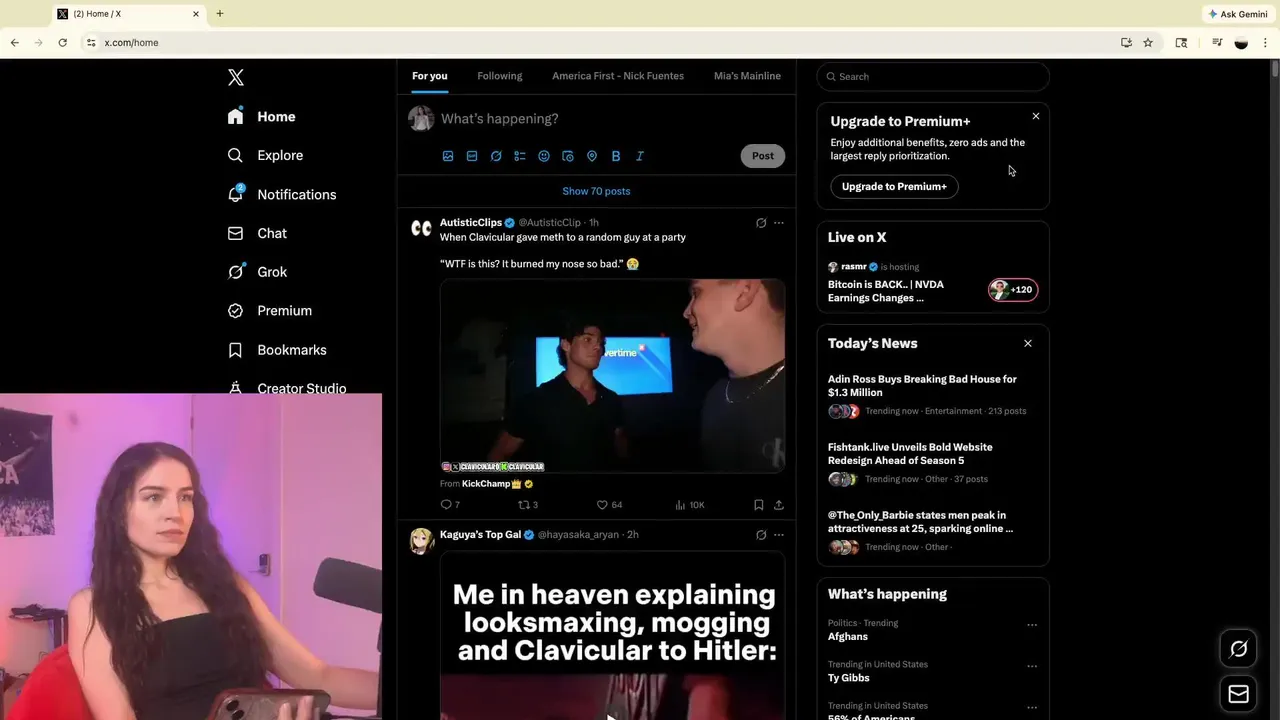Open Kaguya's Top Gal profile avatar
This screenshot has width=1280, height=720.
pos(421,541)
